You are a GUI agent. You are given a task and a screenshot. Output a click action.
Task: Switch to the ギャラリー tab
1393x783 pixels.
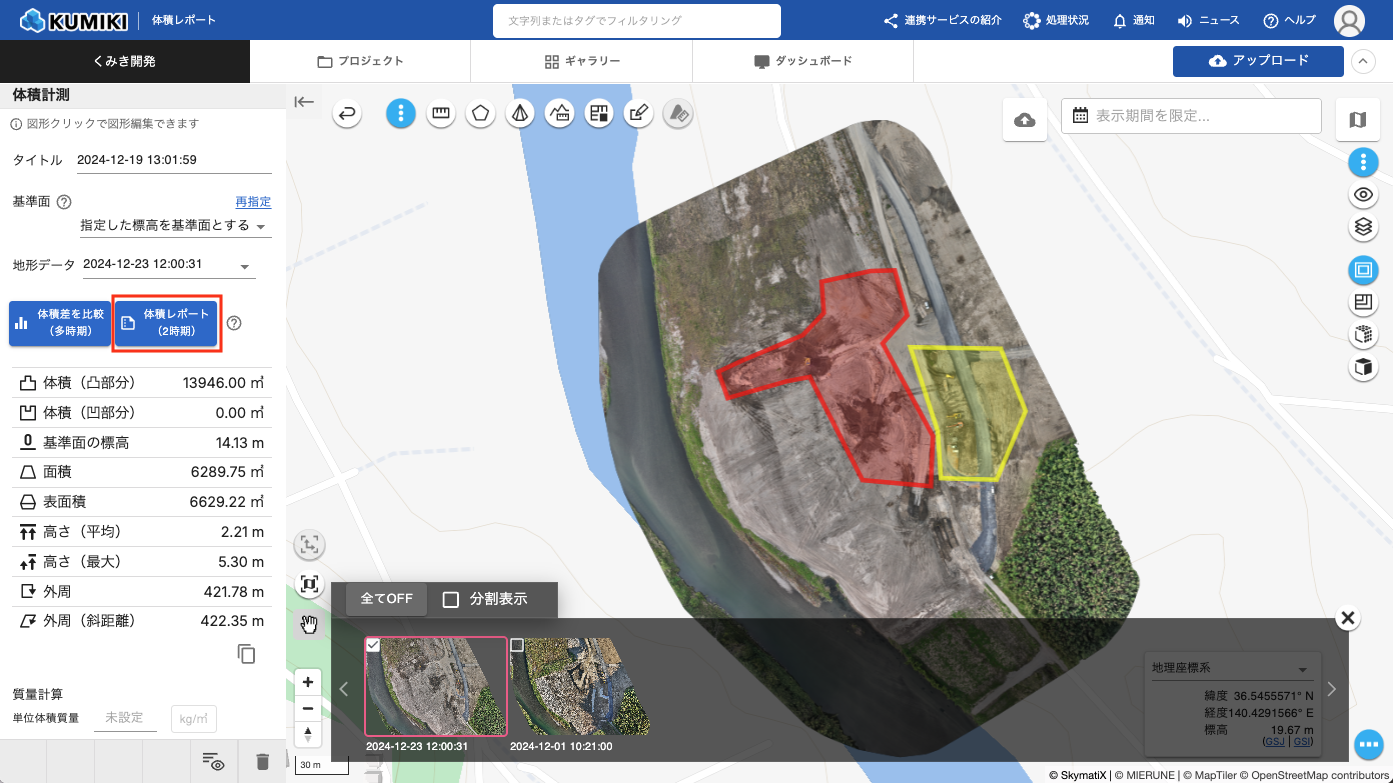[x=581, y=61]
